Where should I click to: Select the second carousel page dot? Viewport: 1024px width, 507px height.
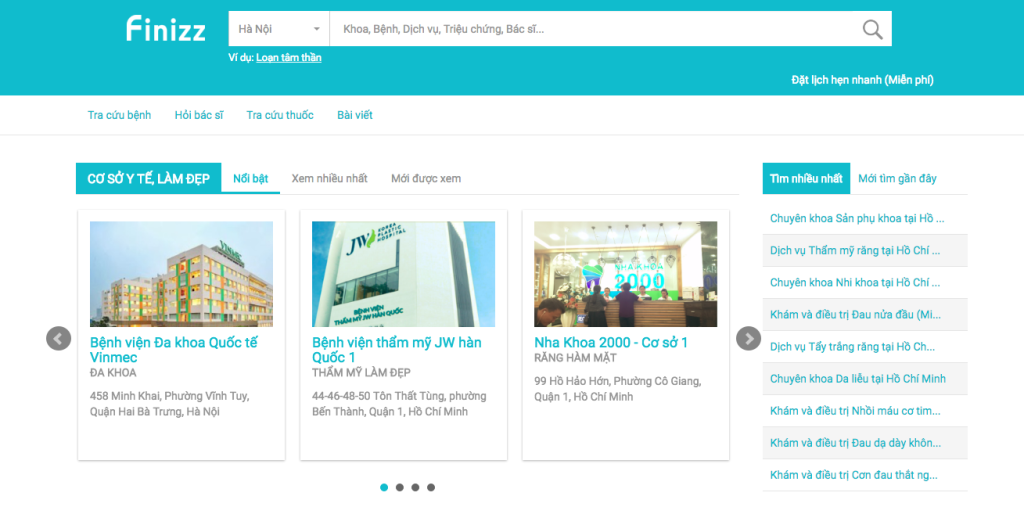400,487
